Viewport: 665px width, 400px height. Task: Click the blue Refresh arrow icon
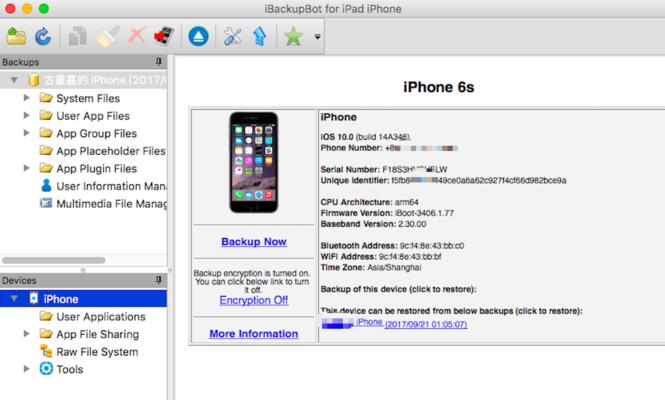(x=43, y=36)
